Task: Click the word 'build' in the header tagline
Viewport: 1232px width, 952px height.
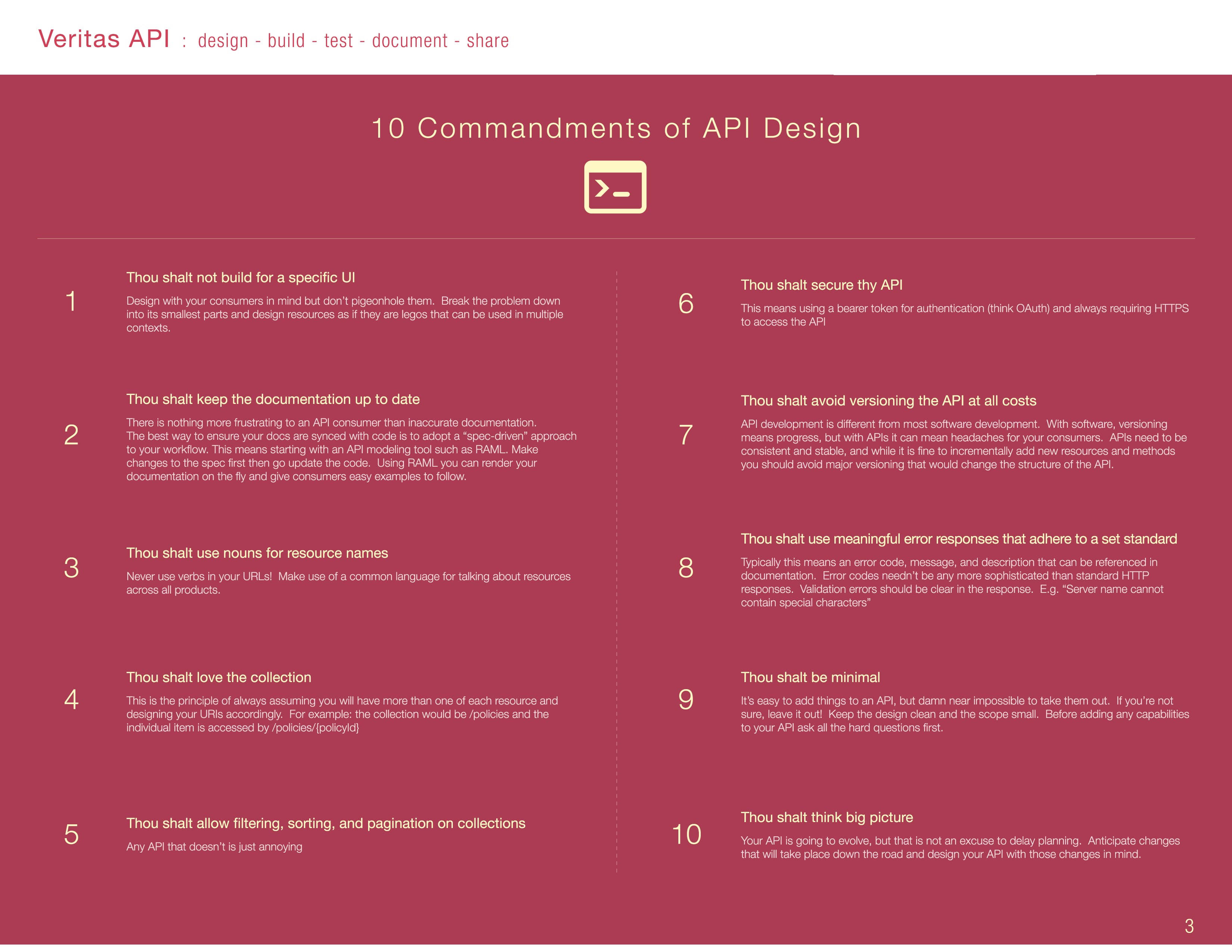Action: click(x=286, y=41)
